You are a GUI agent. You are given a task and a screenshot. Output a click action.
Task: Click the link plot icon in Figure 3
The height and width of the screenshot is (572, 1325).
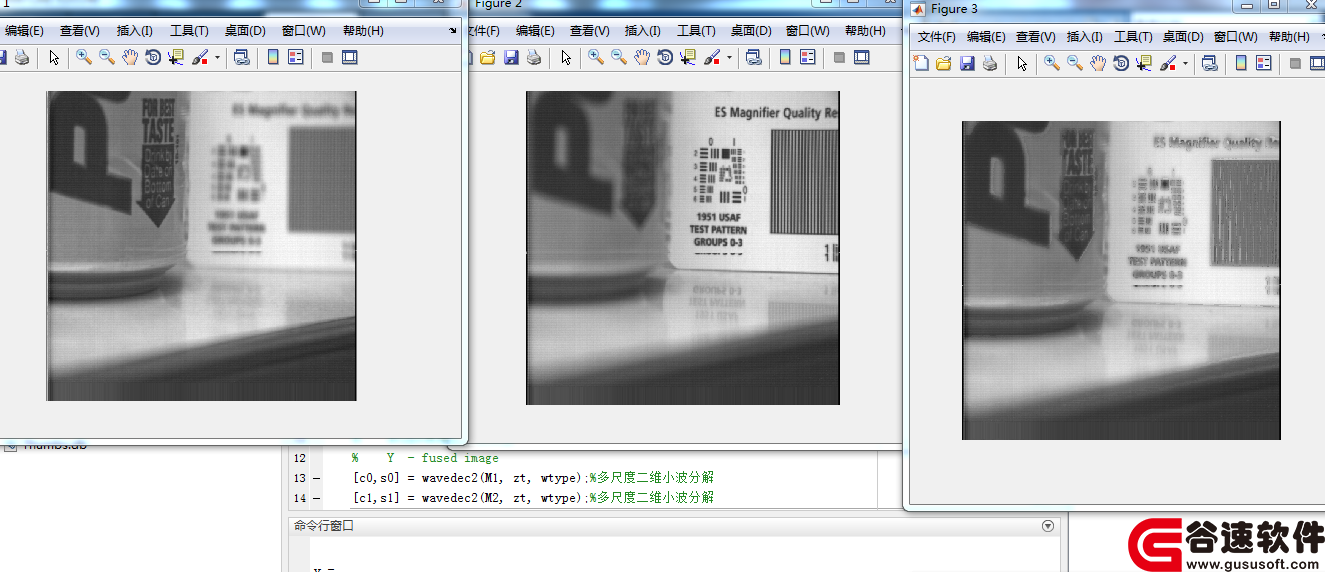pyautogui.click(x=1209, y=63)
